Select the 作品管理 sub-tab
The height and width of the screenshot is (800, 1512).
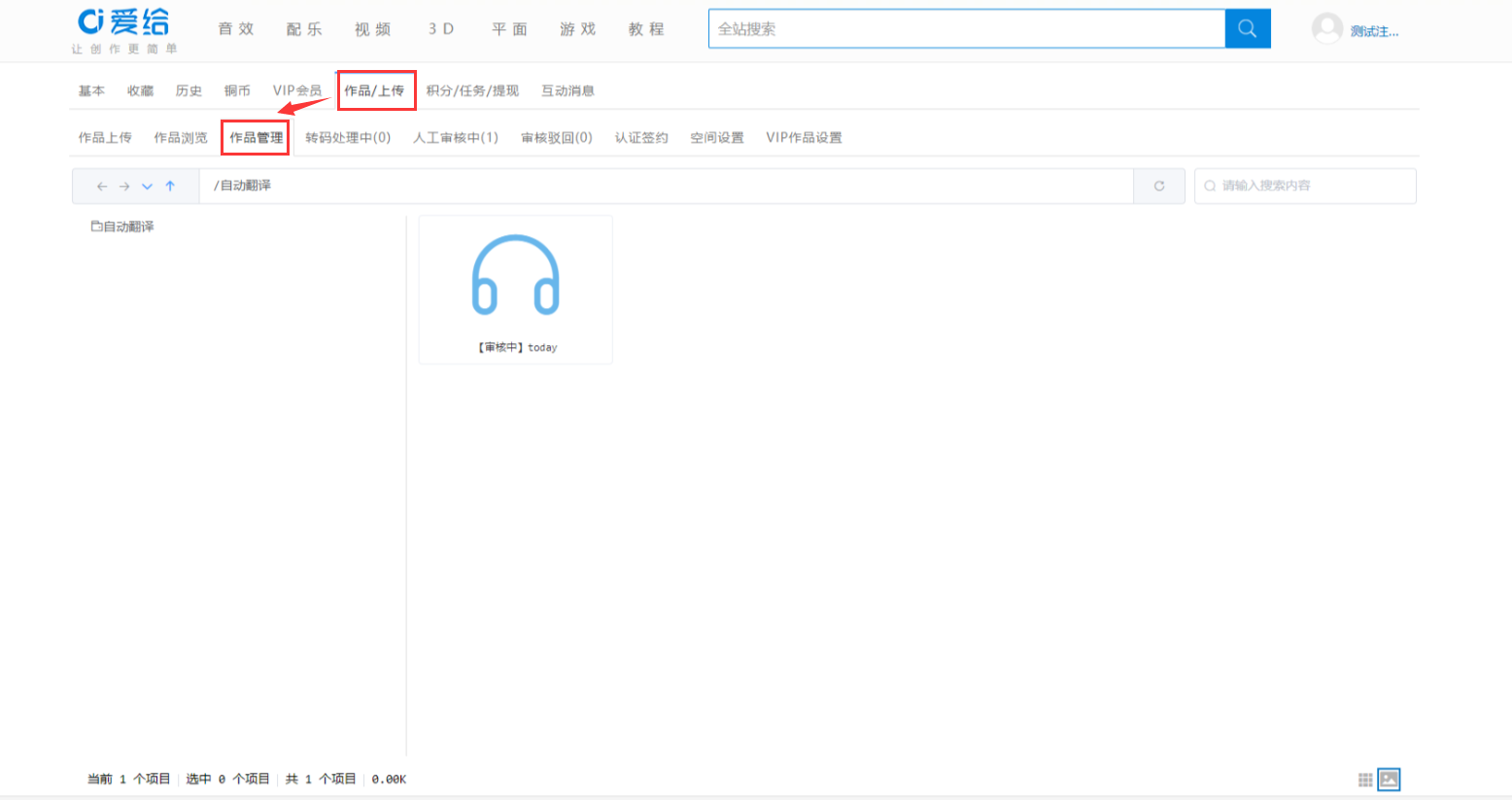tap(257, 138)
